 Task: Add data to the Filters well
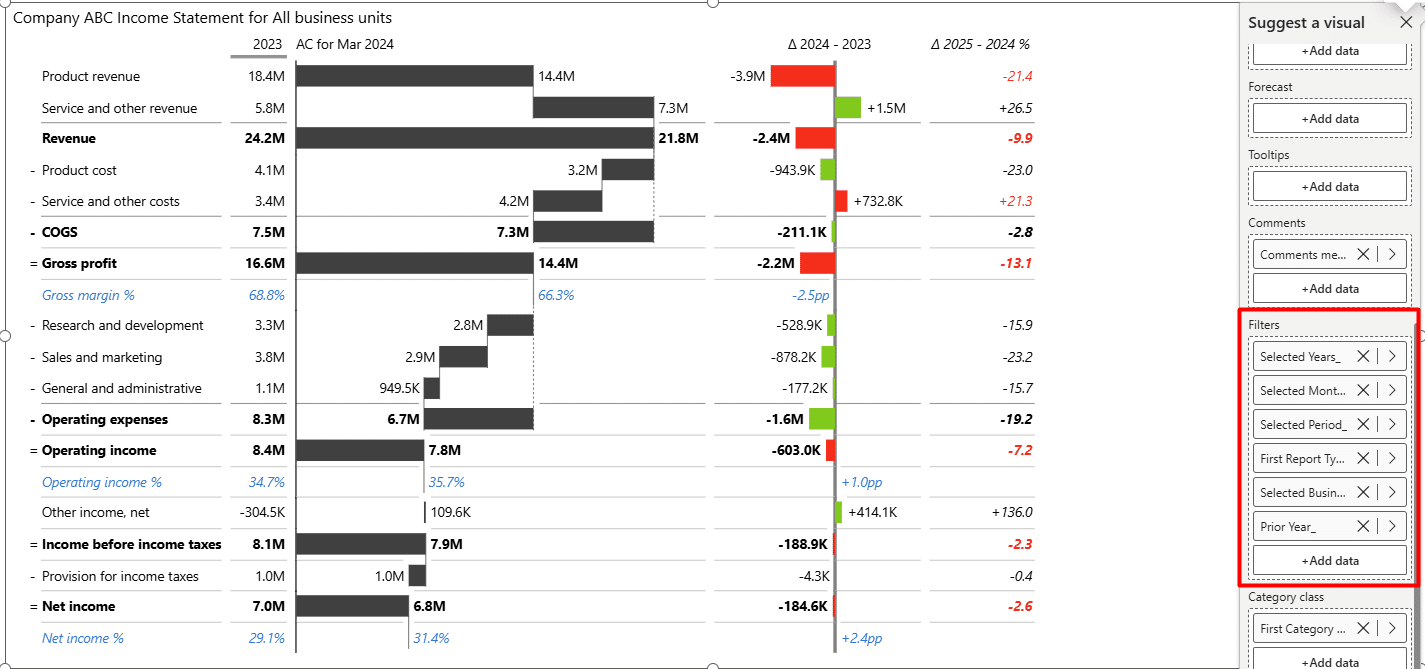click(1330, 560)
